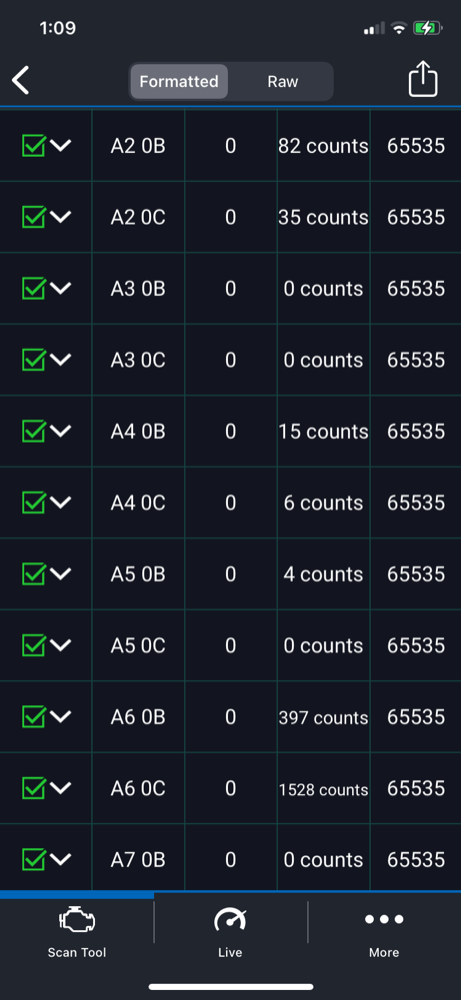This screenshot has width=461, height=1000.
Task: Tap the battery charging status icon
Action: pos(427,28)
